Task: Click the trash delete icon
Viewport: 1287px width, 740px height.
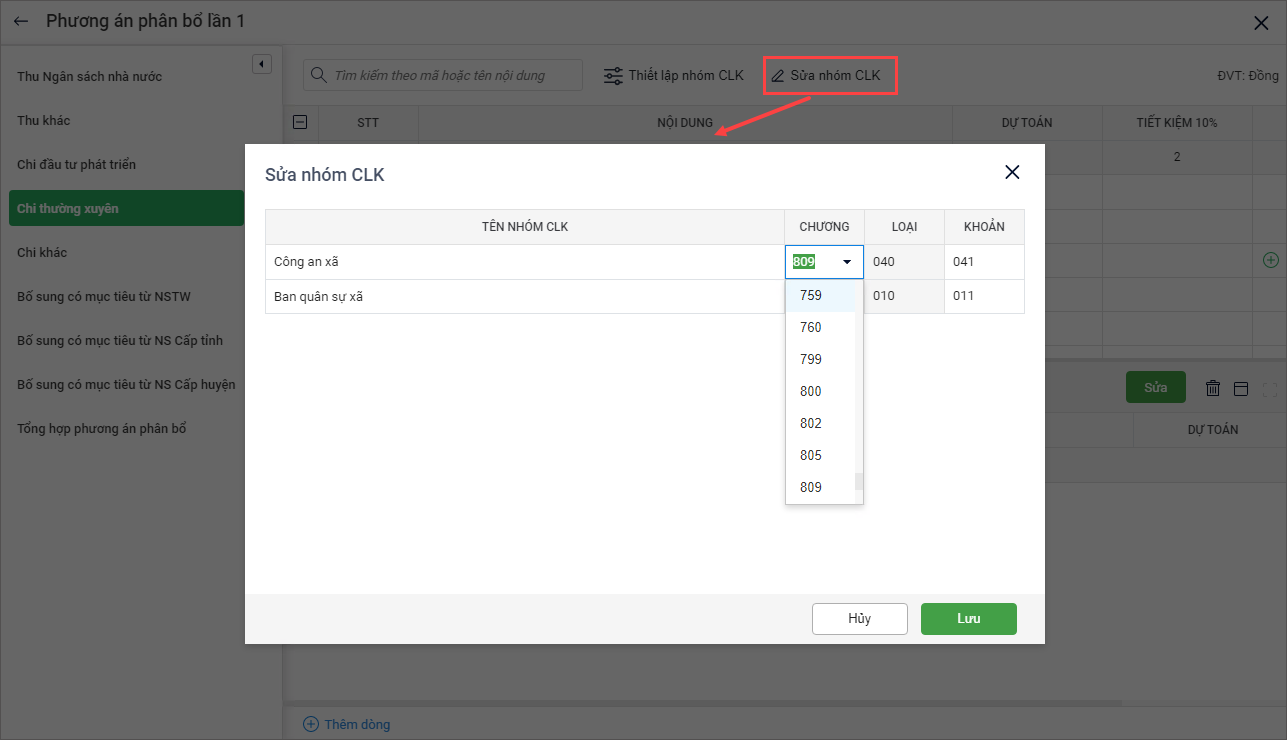Action: click(1213, 388)
